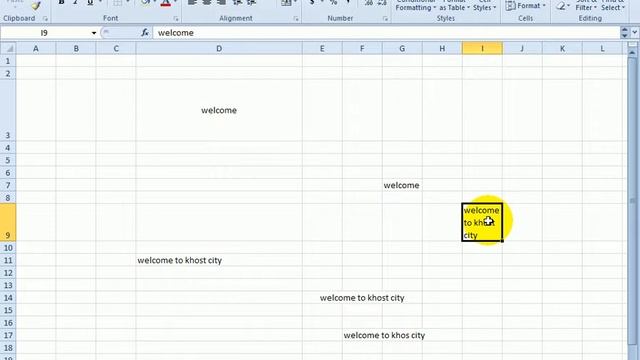Toggle Bold formatting

pyautogui.click(x=61, y=2)
